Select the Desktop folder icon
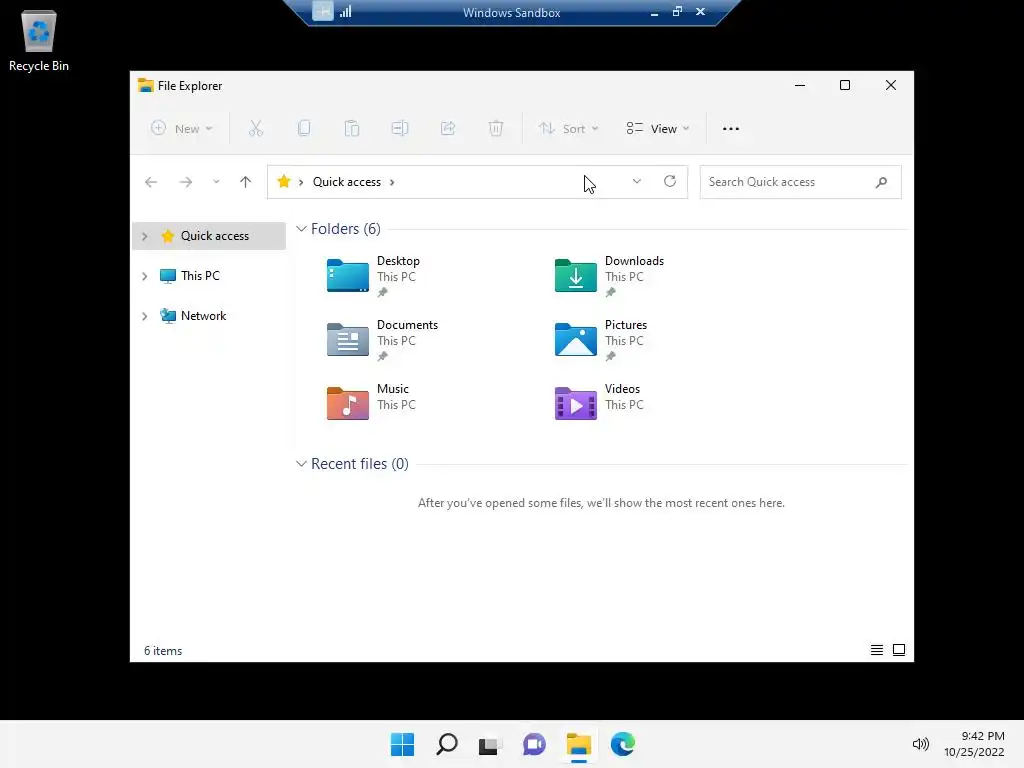Image resolution: width=1024 pixels, height=768 pixels. [x=347, y=275]
